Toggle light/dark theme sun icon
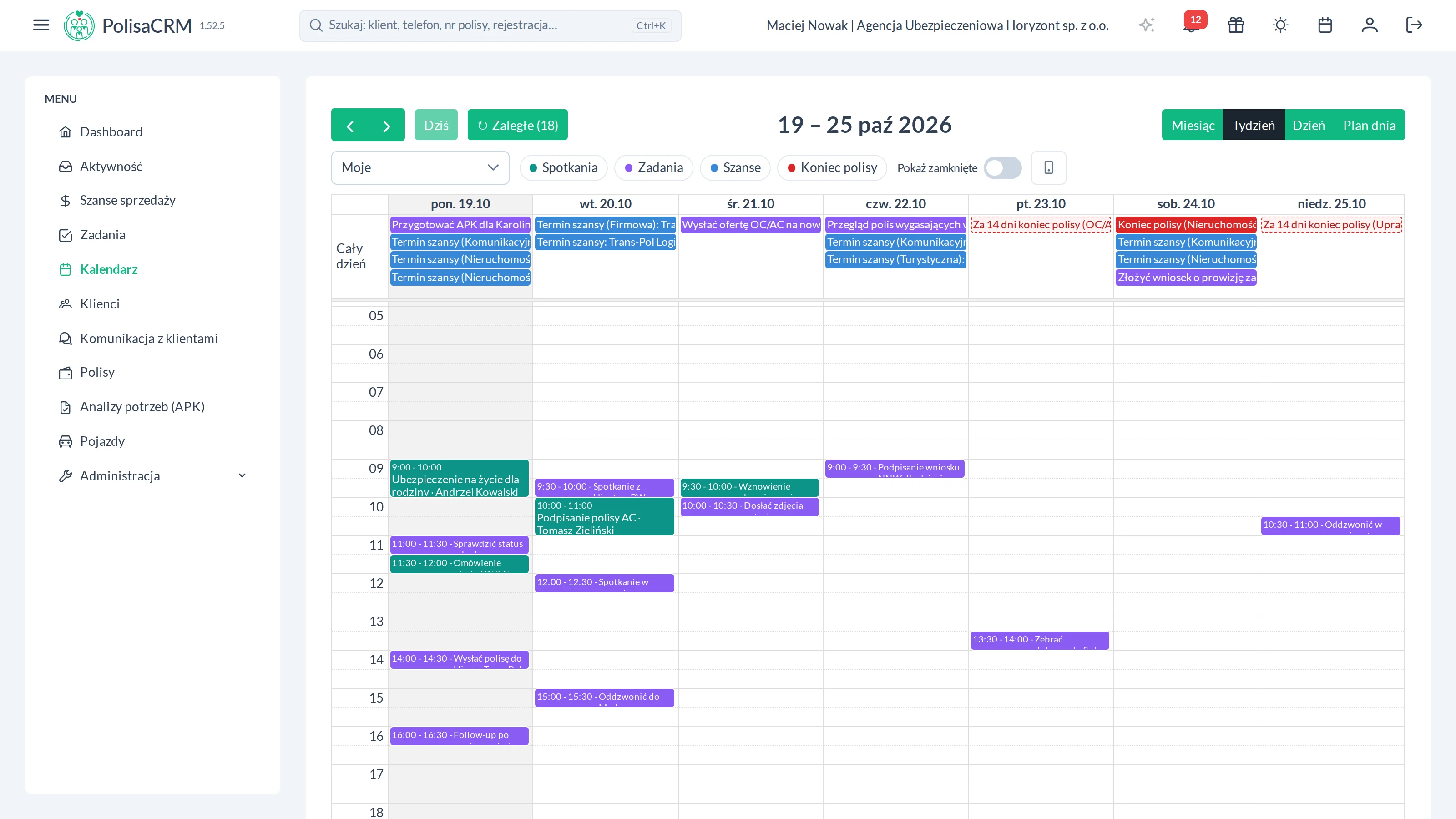Screen dimensions: 1456x819 [x=1280, y=25]
